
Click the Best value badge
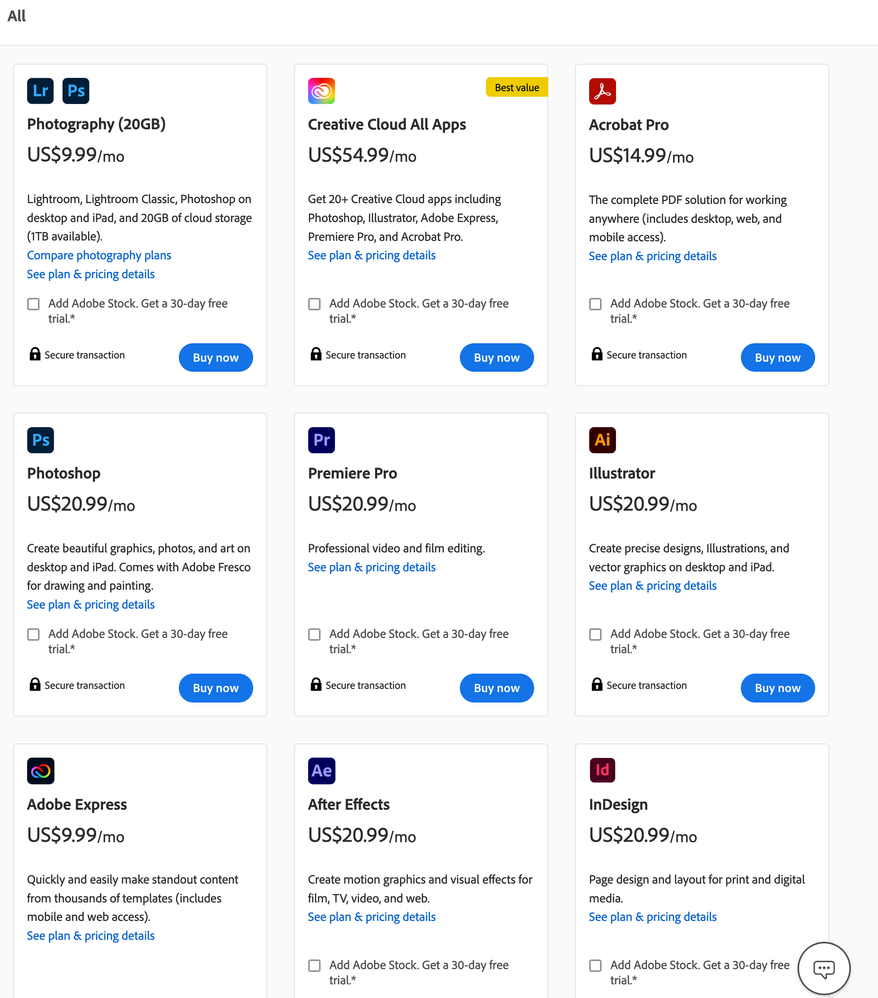tap(516, 88)
